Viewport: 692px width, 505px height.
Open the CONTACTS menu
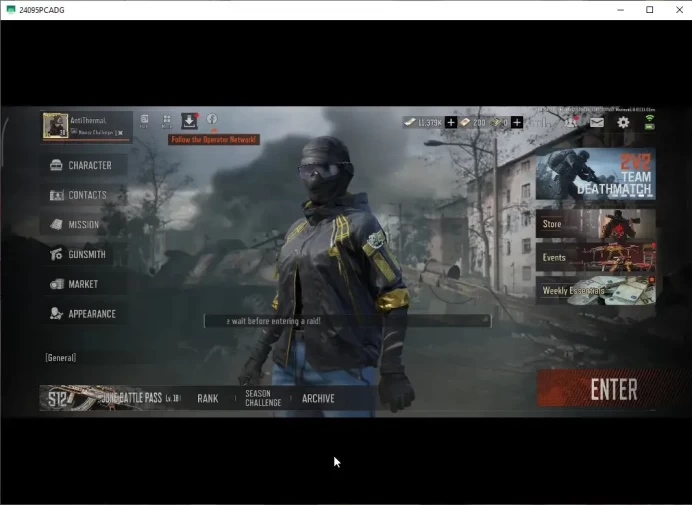[84, 195]
